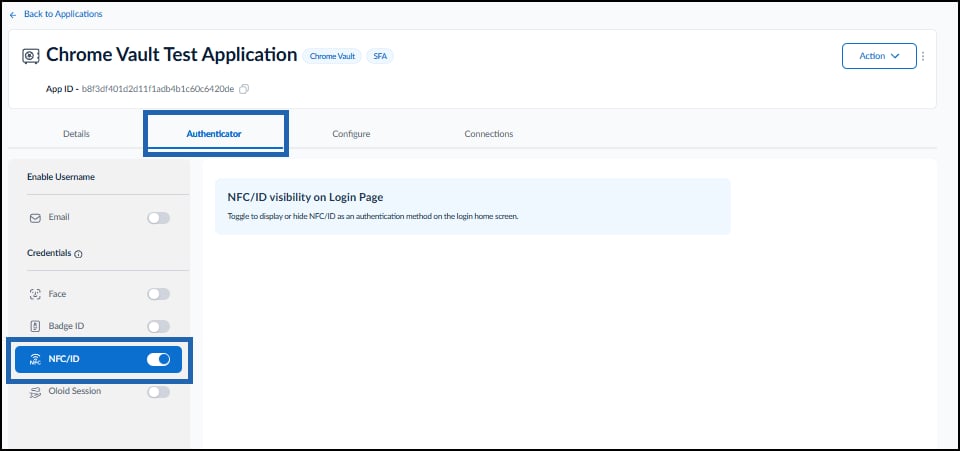This screenshot has height=451, width=960.
Task: Open the three-dot more options menu
Action: click(x=923, y=56)
